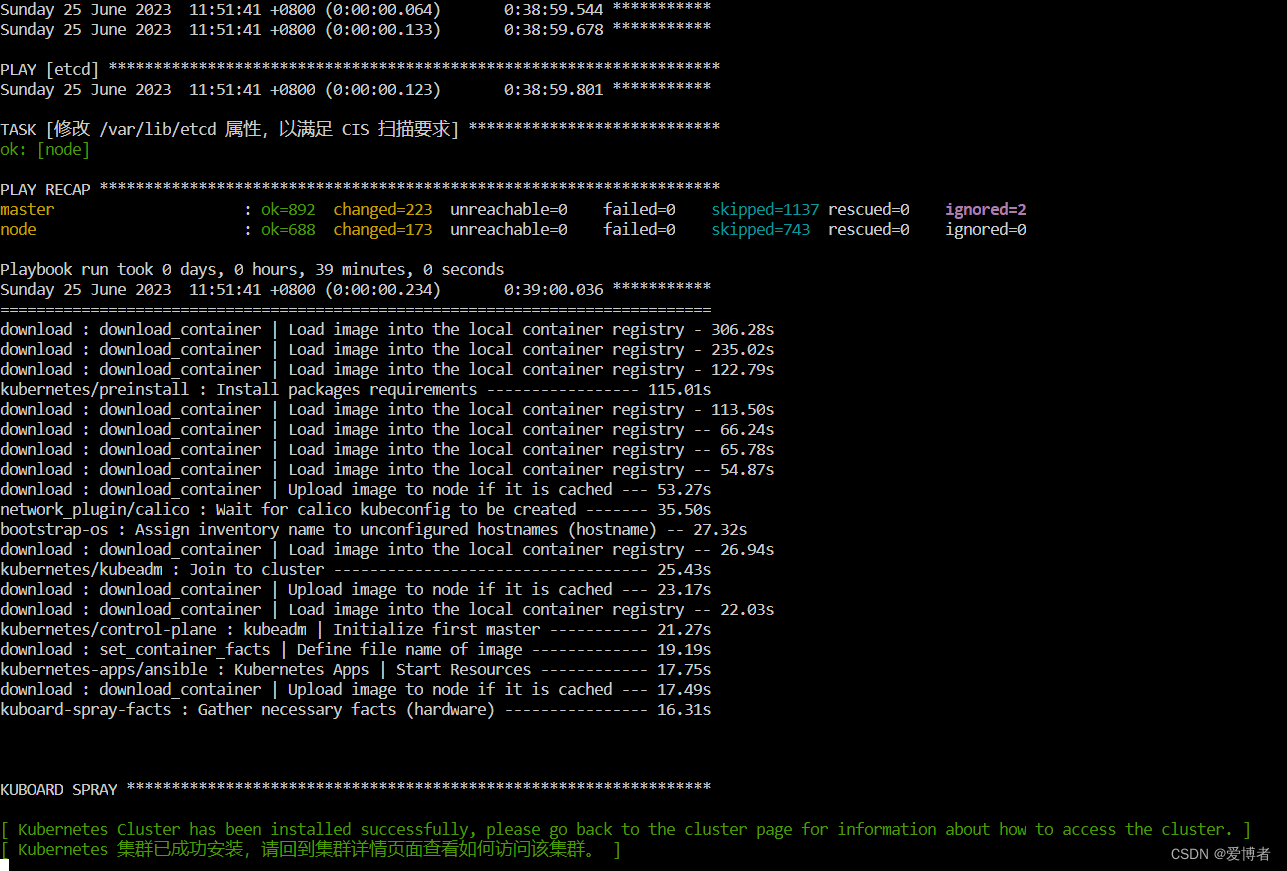Viewport: 1287px width, 871px height.
Task: Select the 122.79s load image timing line
Action: click(x=387, y=369)
